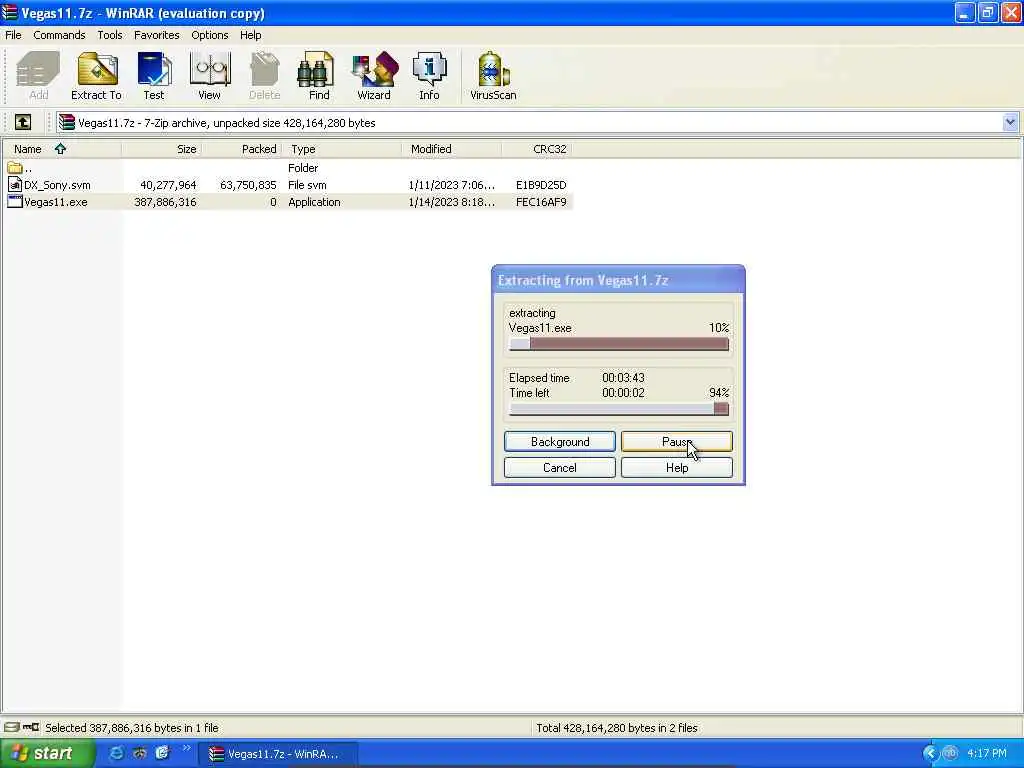This screenshot has height=768, width=1024.
Task: Open Internet Explorer from quick launch
Action: point(116,753)
